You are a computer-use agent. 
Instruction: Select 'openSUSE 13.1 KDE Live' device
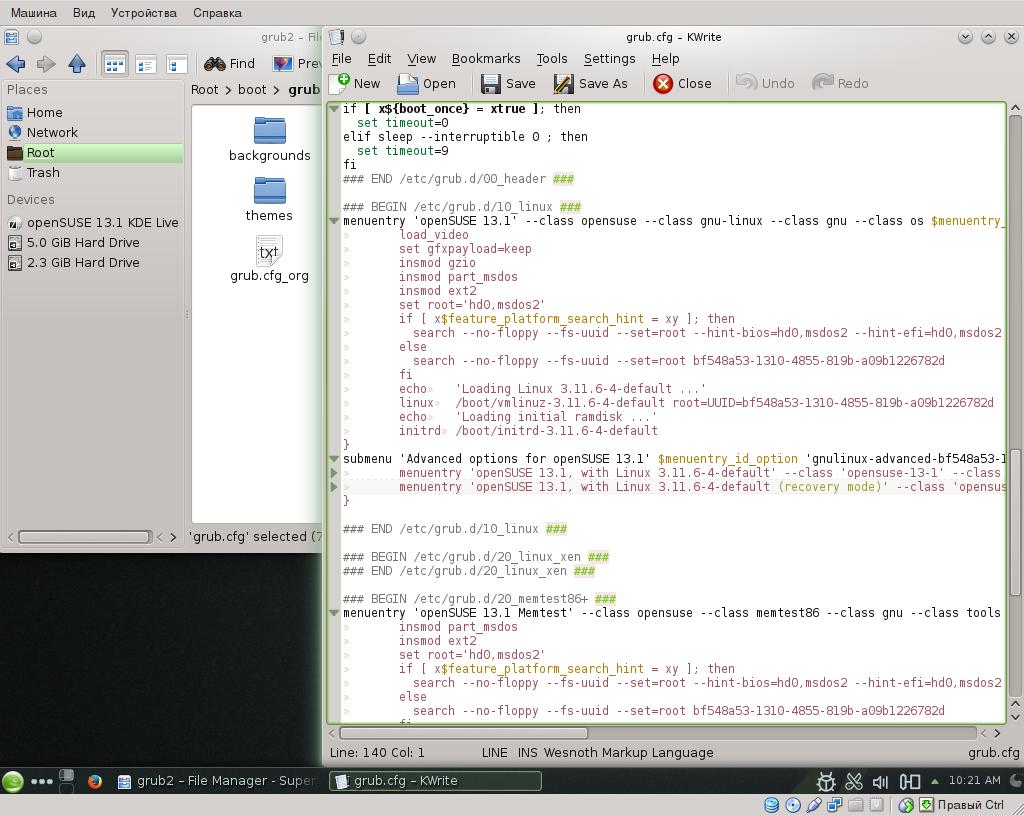coord(102,222)
